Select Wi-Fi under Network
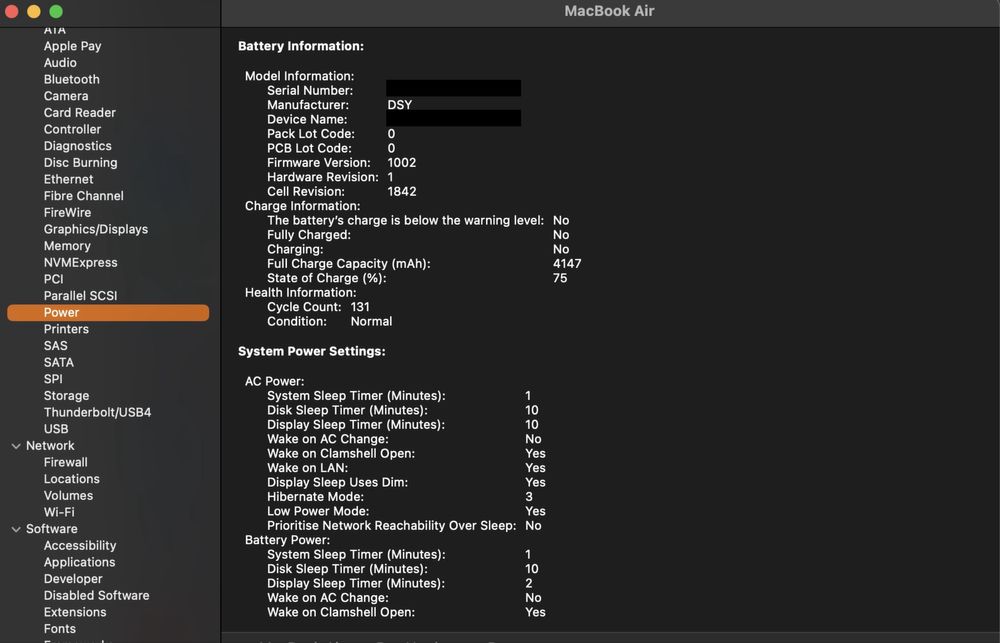 pos(59,512)
